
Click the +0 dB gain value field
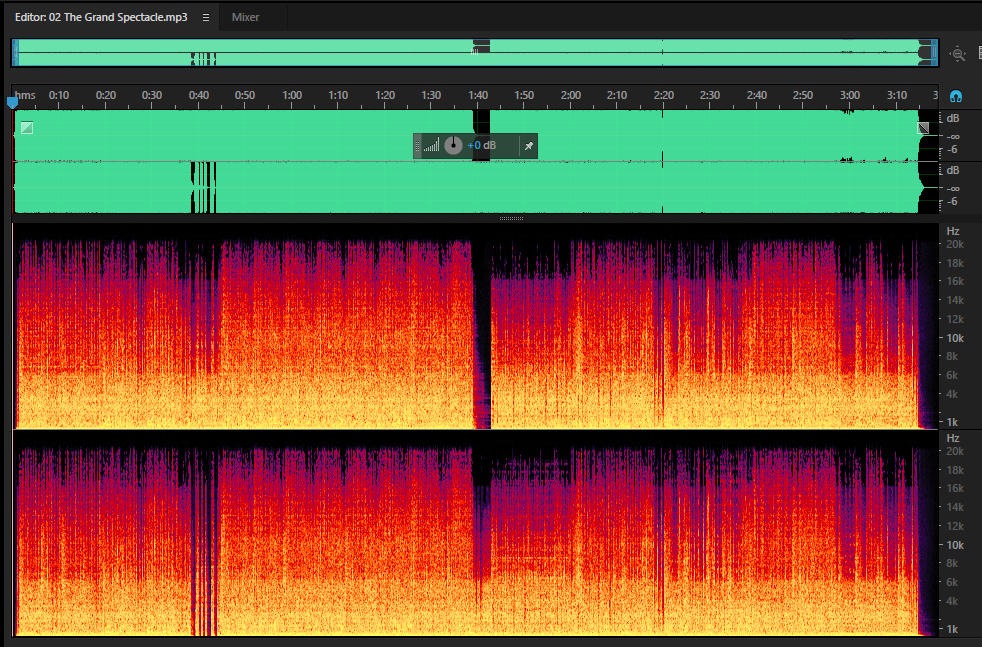tap(482, 146)
